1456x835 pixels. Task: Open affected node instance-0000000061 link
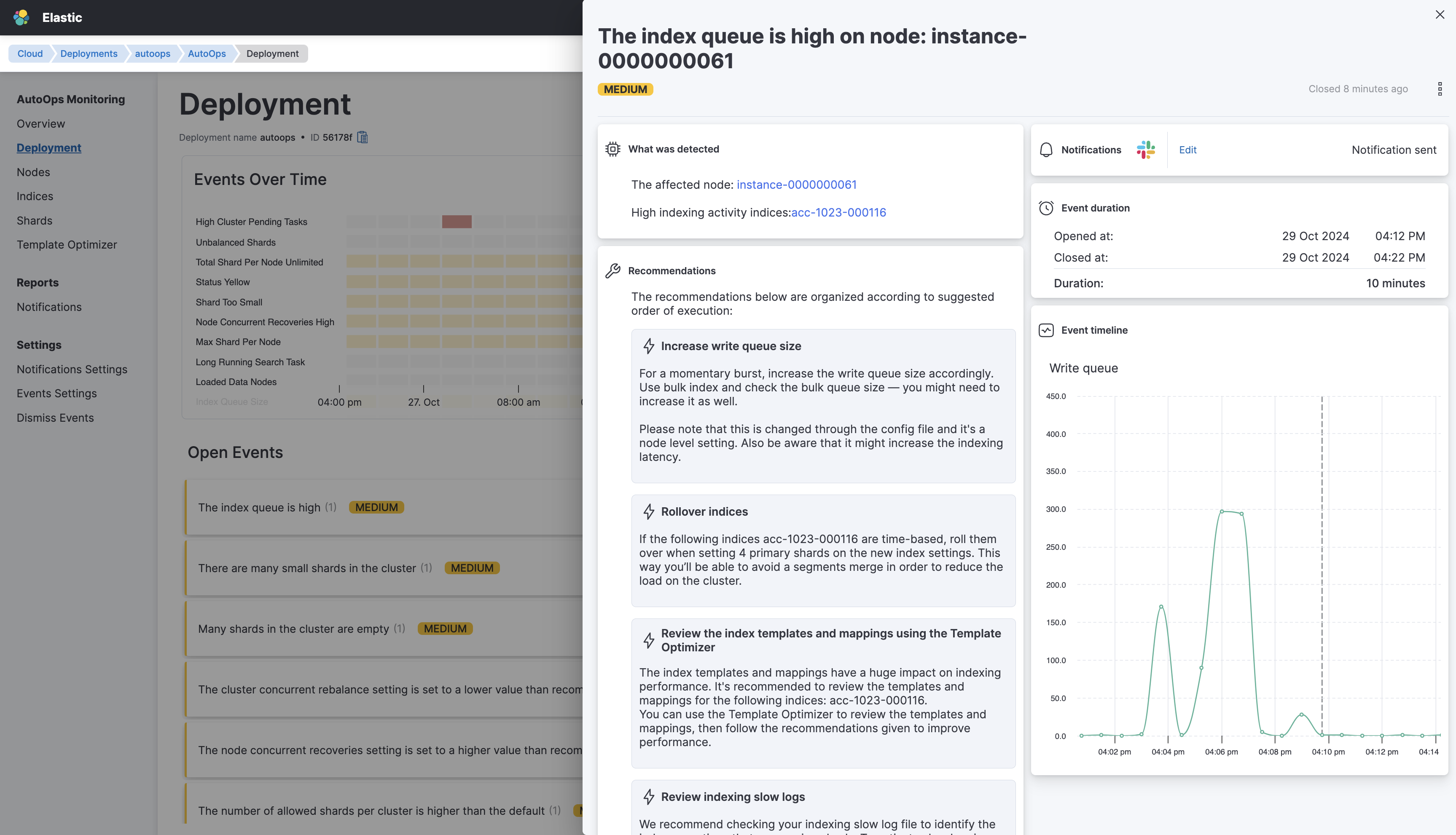click(796, 185)
